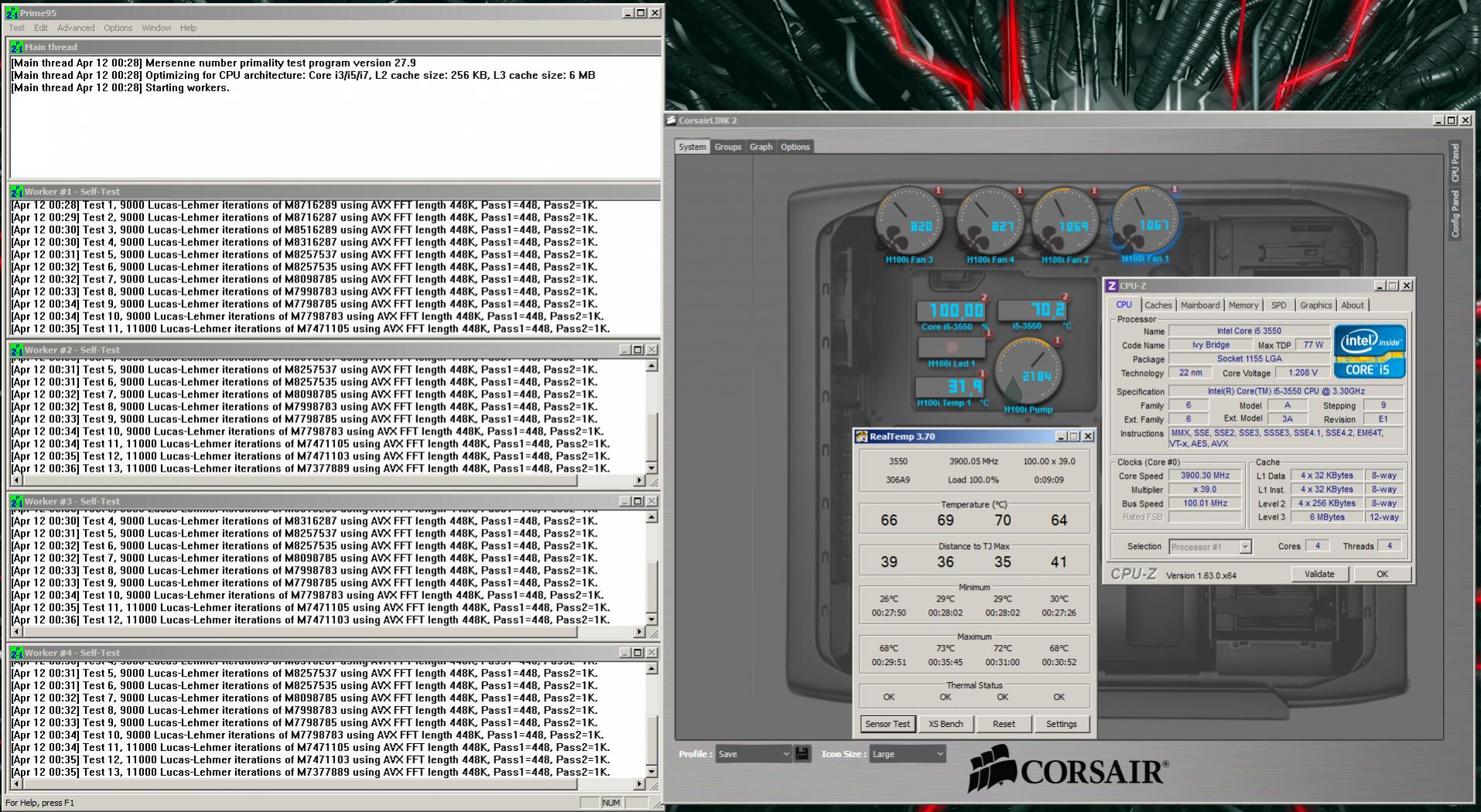The width and height of the screenshot is (1481, 812).
Task: Click the Settings button in RealTemp
Action: pyautogui.click(x=1061, y=724)
